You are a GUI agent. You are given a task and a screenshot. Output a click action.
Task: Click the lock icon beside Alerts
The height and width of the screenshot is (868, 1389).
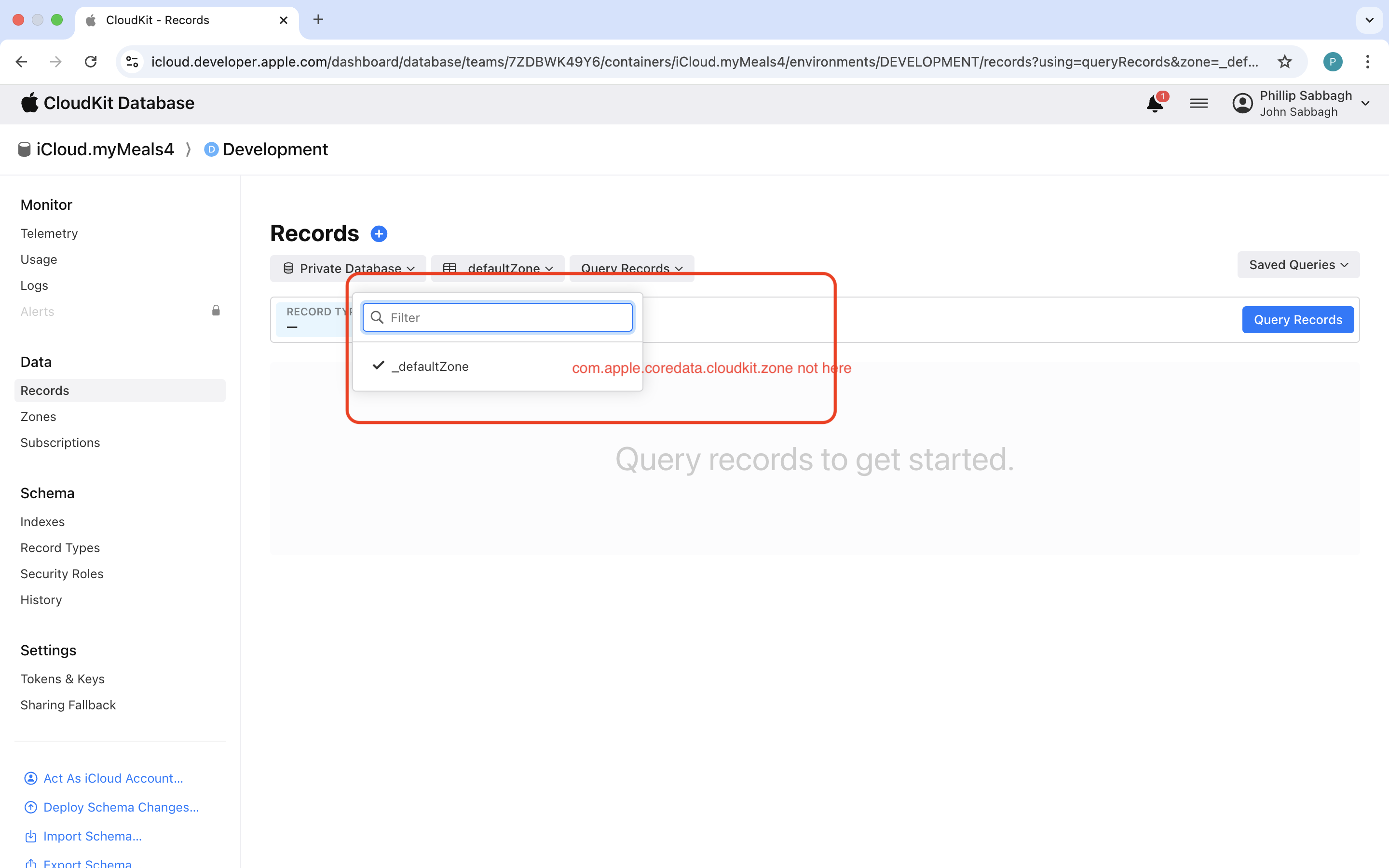point(216,311)
